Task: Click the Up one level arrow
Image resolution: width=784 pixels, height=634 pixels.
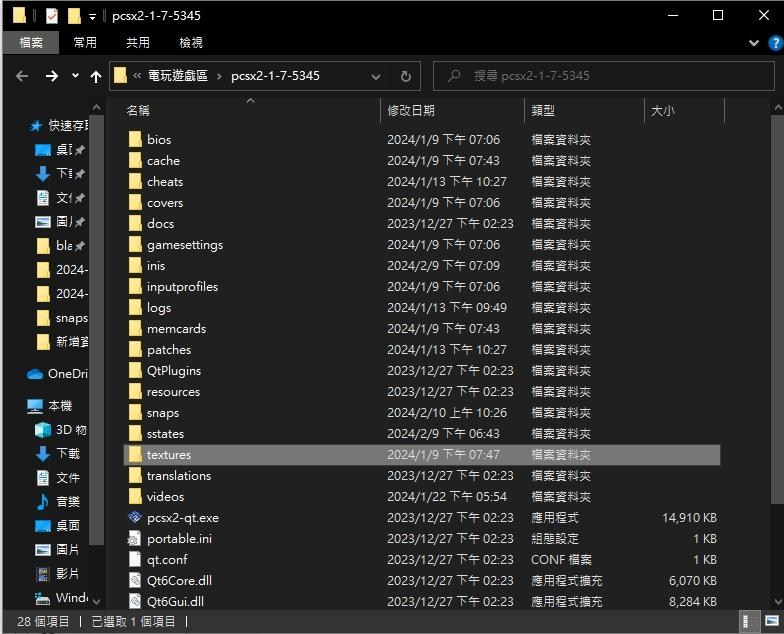Action: pyautogui.click(x=96, y=76)
